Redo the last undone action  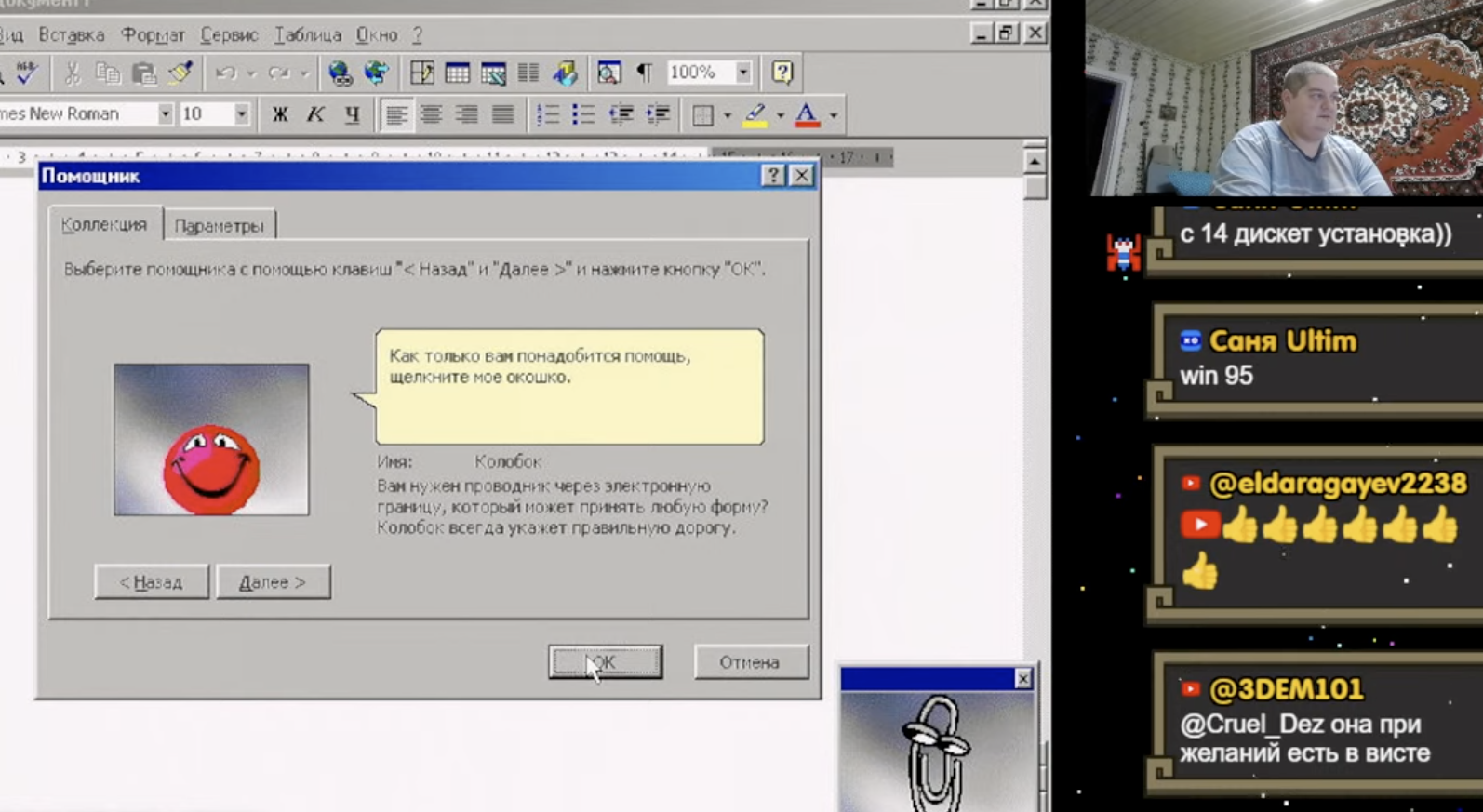pos(278,73)
